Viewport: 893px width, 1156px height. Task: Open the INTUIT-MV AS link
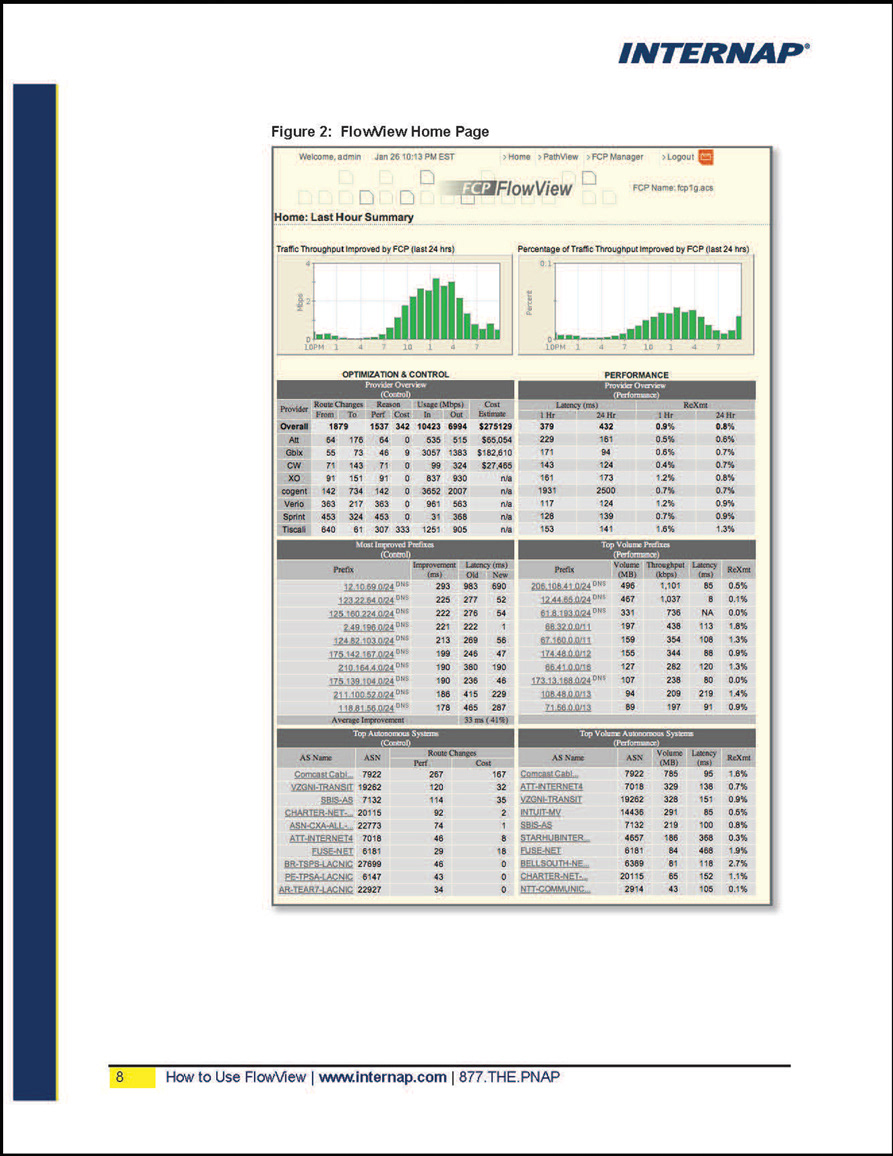[541, 812]
